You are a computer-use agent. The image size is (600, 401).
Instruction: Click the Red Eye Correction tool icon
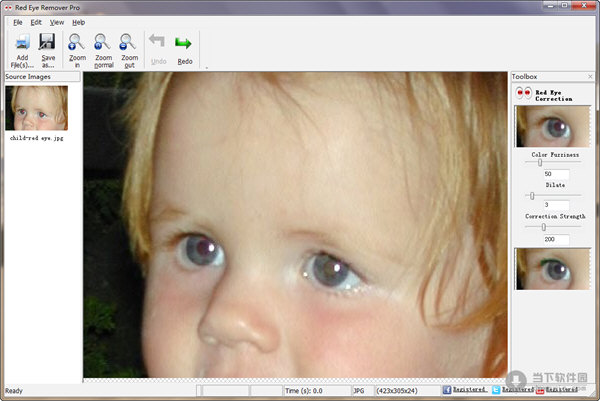(523, 93)
